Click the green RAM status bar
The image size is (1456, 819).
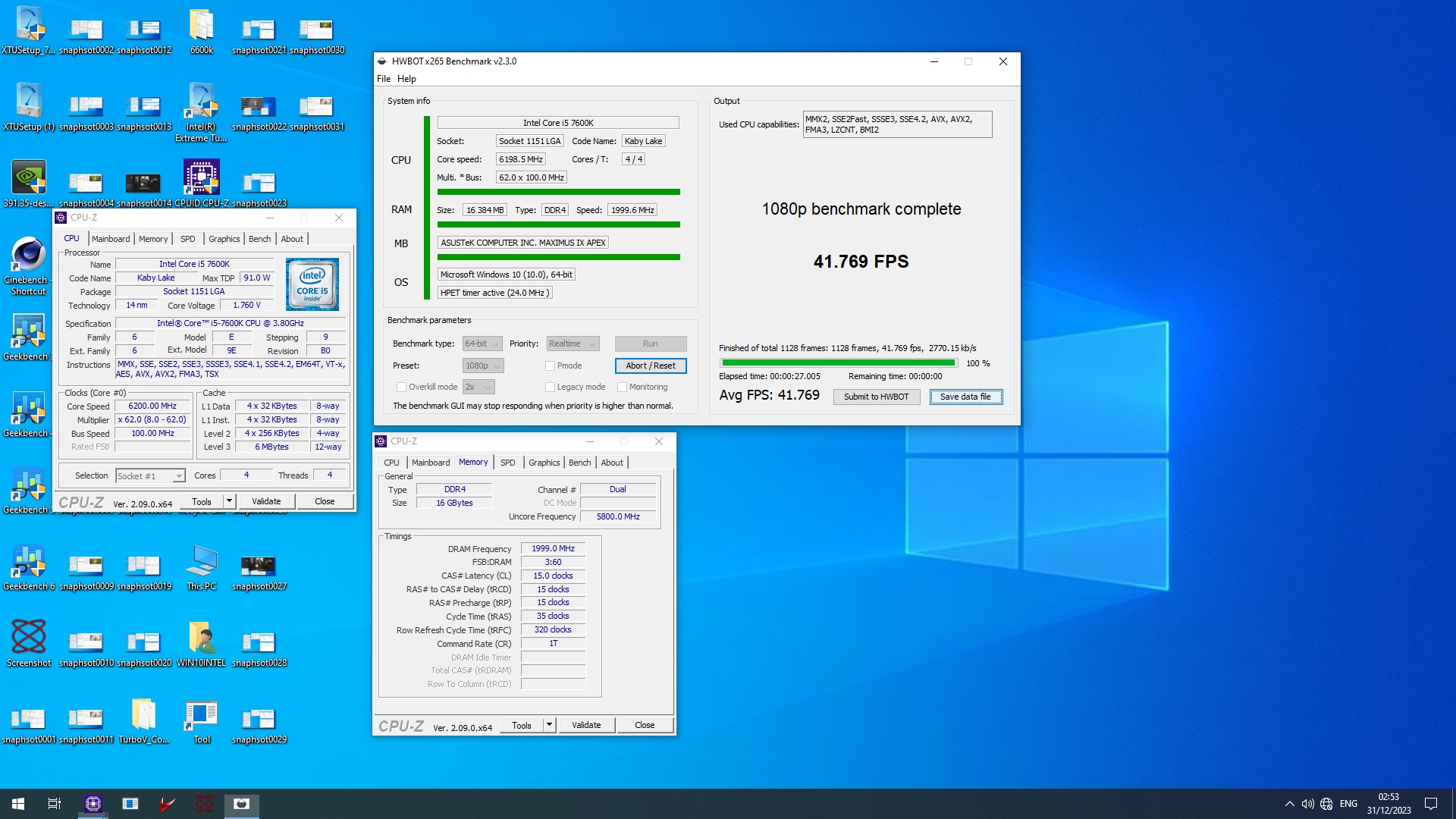(559, 224)
